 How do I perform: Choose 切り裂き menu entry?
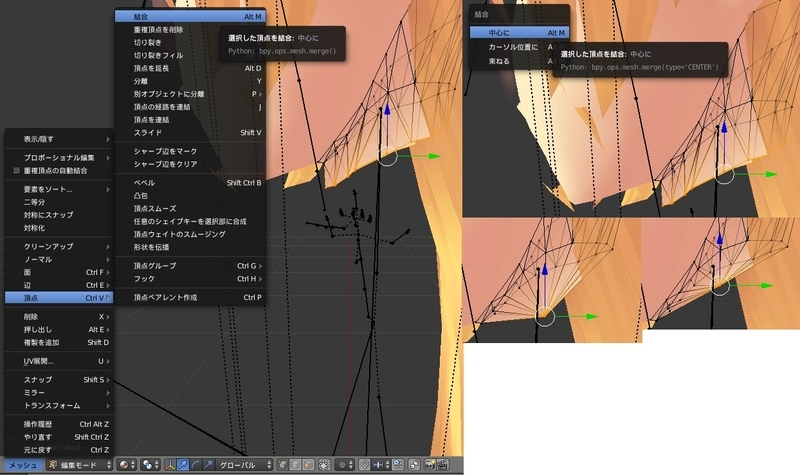click(190, 42)
